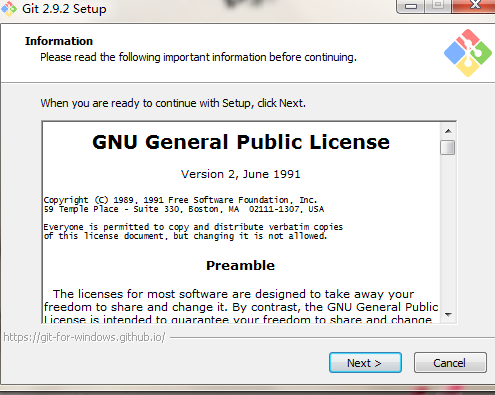Close the Git Setup window

[x=474, y=5]
